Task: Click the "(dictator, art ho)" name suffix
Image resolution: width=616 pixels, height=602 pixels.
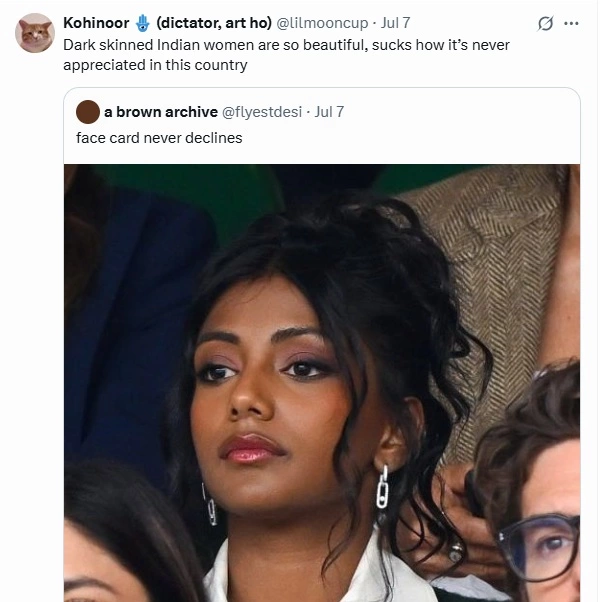Action: point(214,23)
